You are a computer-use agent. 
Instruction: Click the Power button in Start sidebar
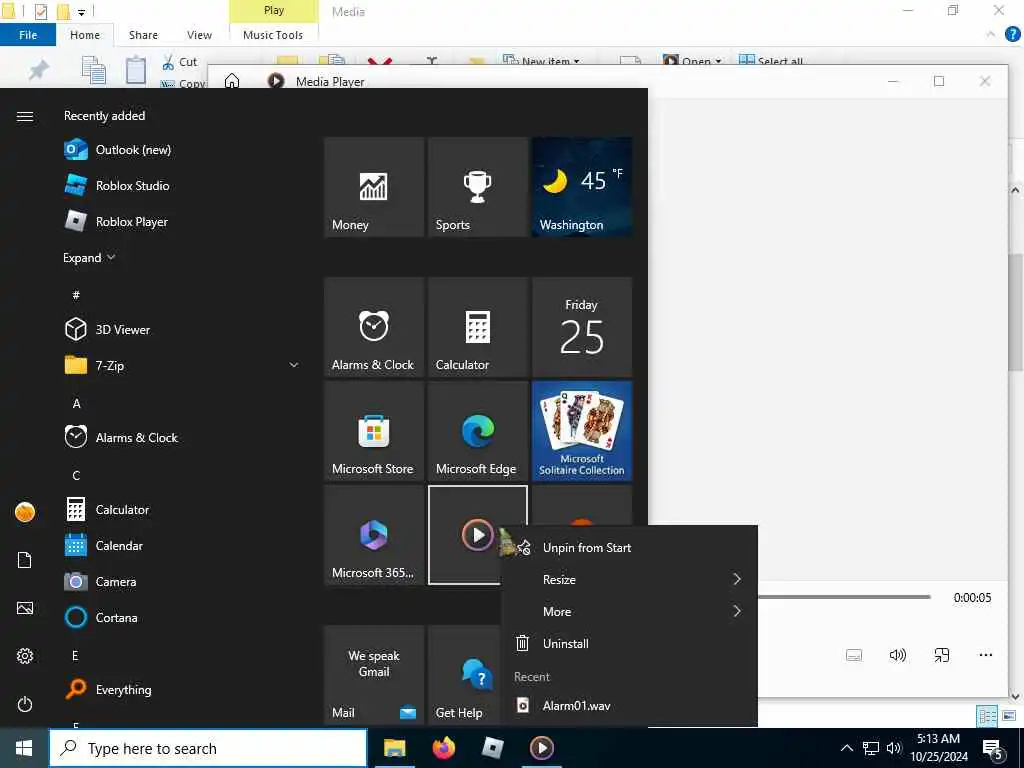pos(25,704)
